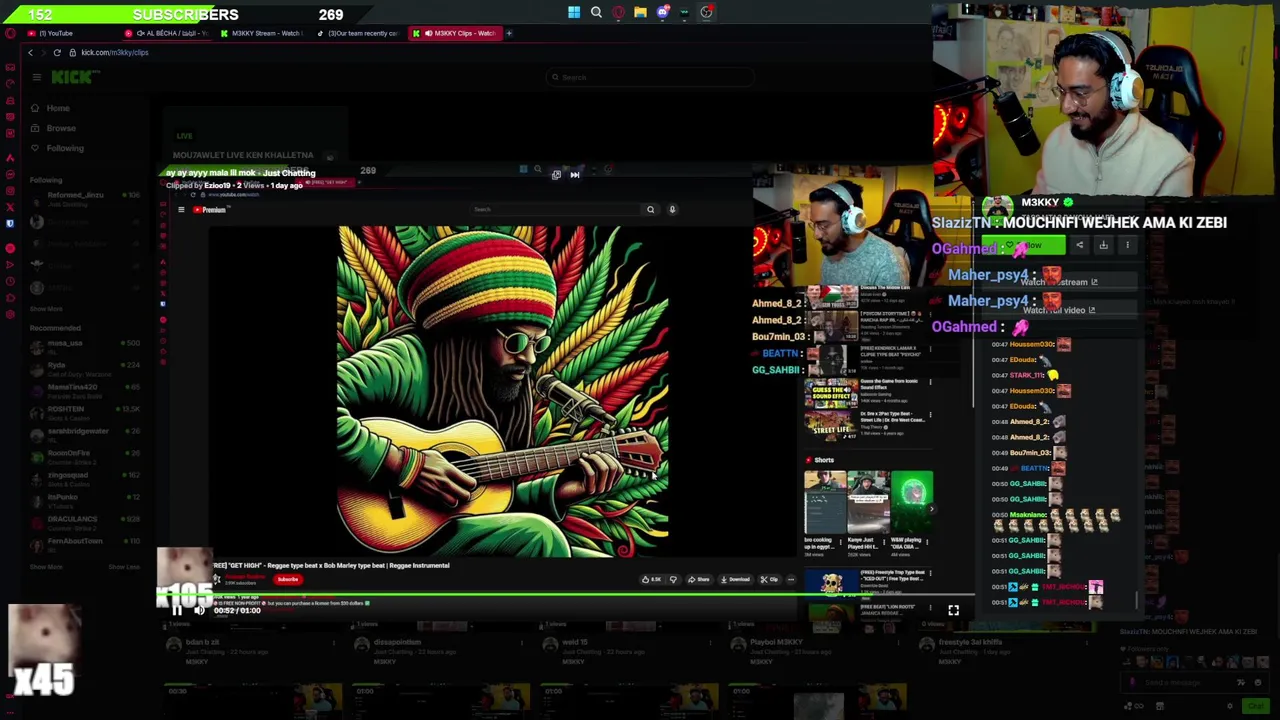
Task: Switch to the AL BÉCHA browser tab
Action: pos(166,33)
